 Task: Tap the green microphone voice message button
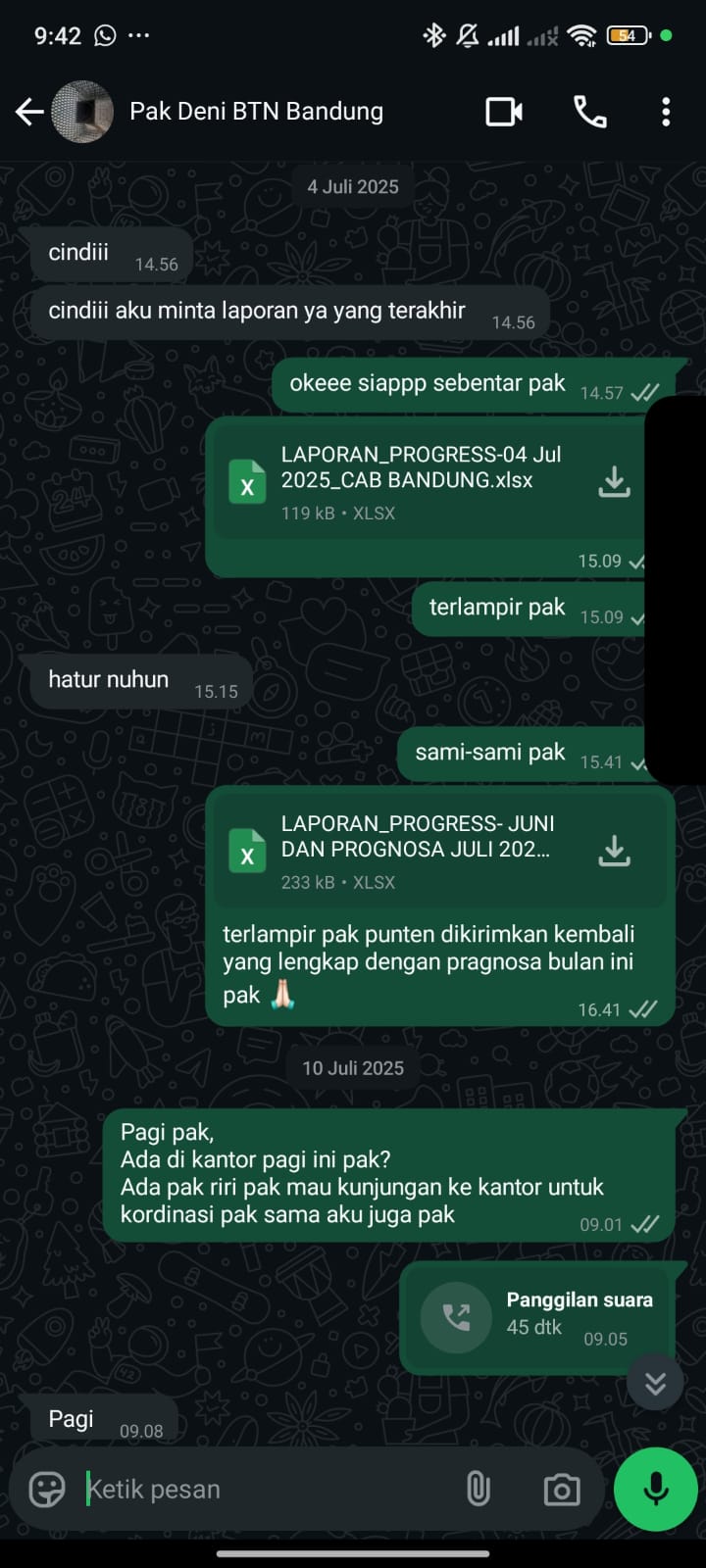(x=656, y=1489)
